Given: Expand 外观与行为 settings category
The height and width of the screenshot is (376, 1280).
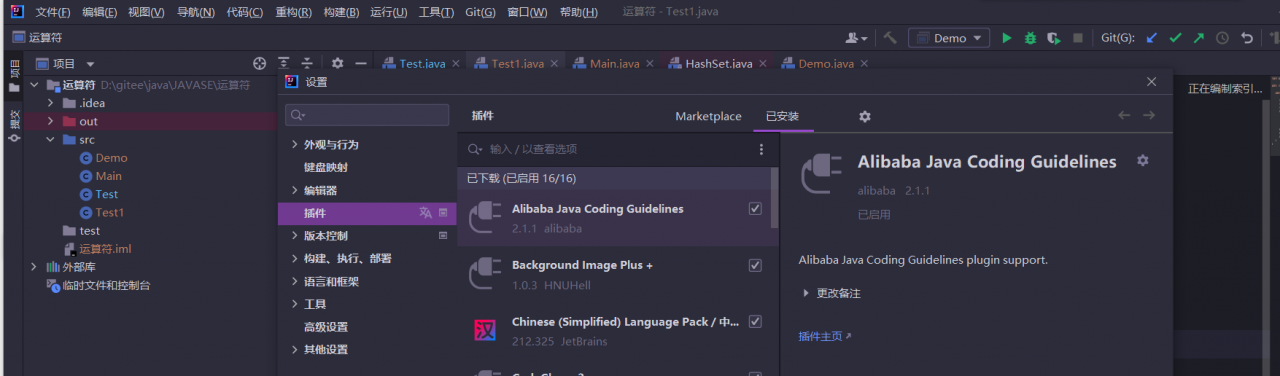Looking at the screenshot, I should pyautogui.click(x=294, y=145).
